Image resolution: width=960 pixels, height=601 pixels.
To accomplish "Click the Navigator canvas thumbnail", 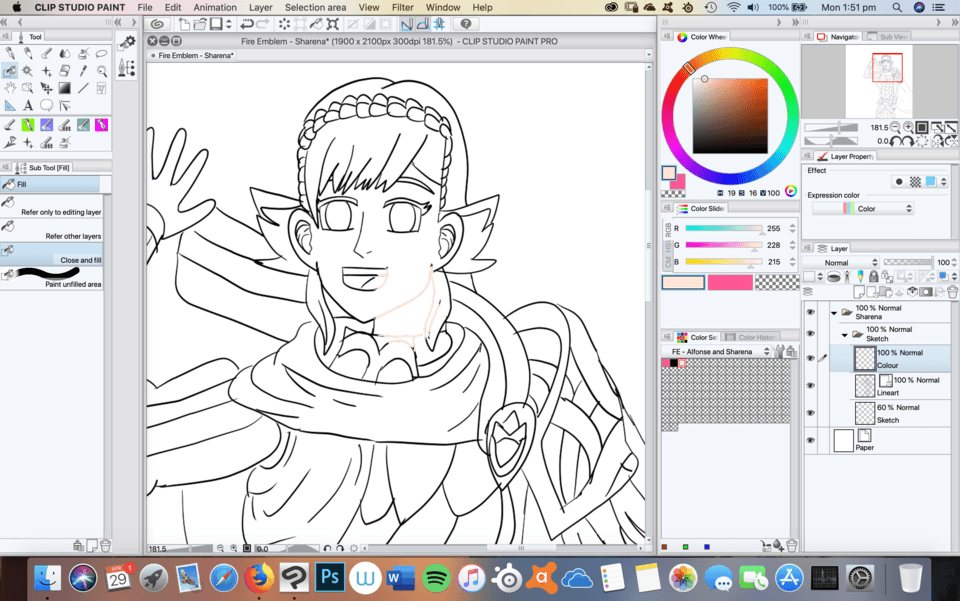I will point(879,81).
